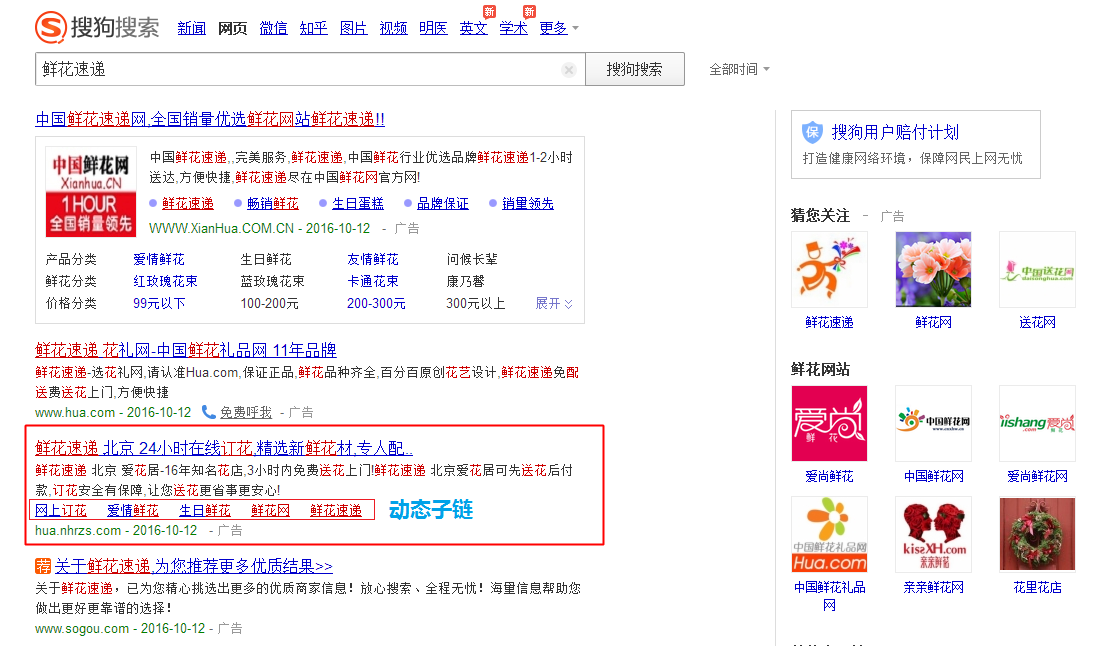This screenshot has width=1095, height=646.
Task: Click the 亲亲鲜花网 kissXH thumbnail
Action: click(933, 534)
